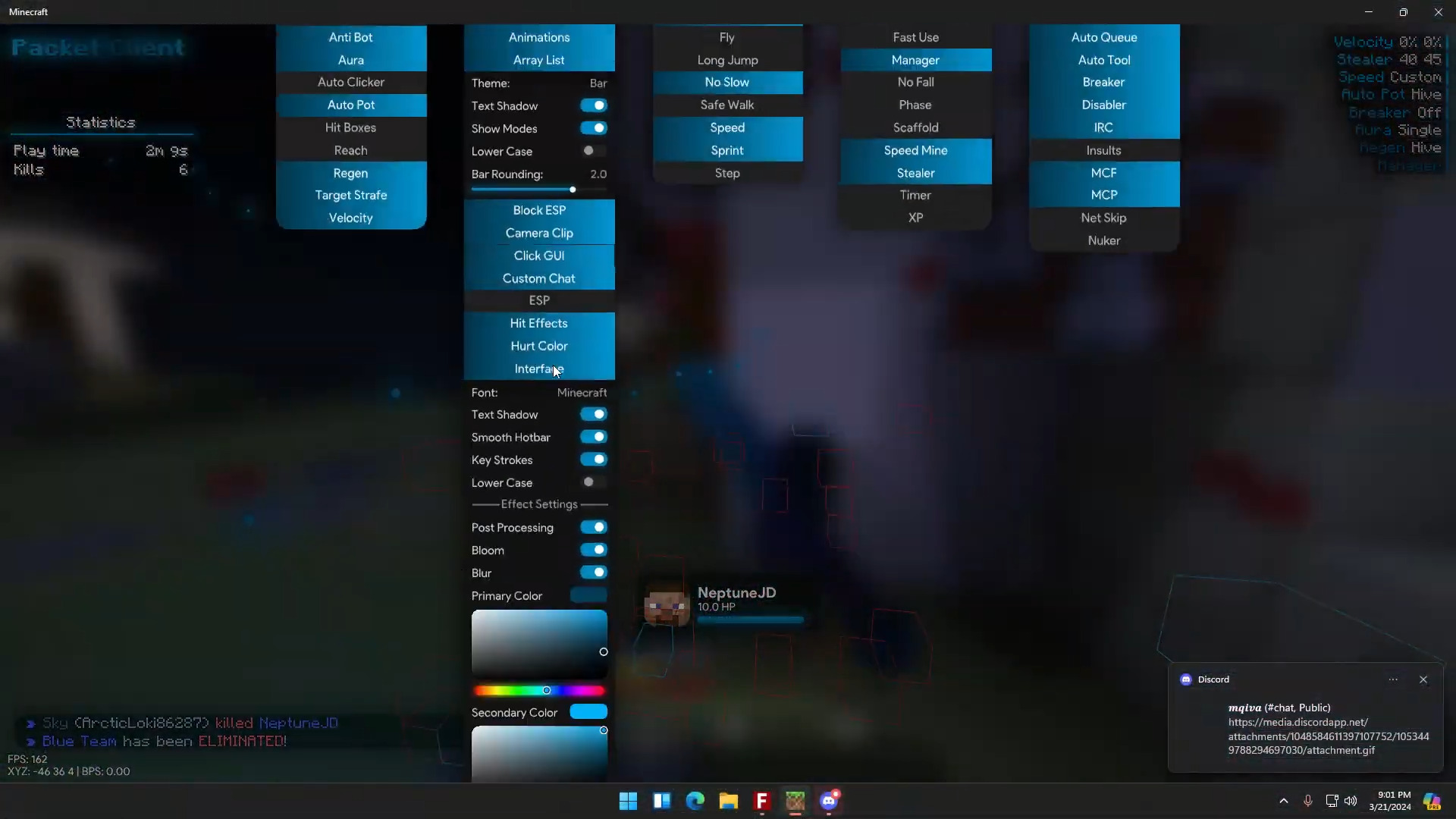
Task: Open the Discord attachment link
Action: tap(1329, 736)
